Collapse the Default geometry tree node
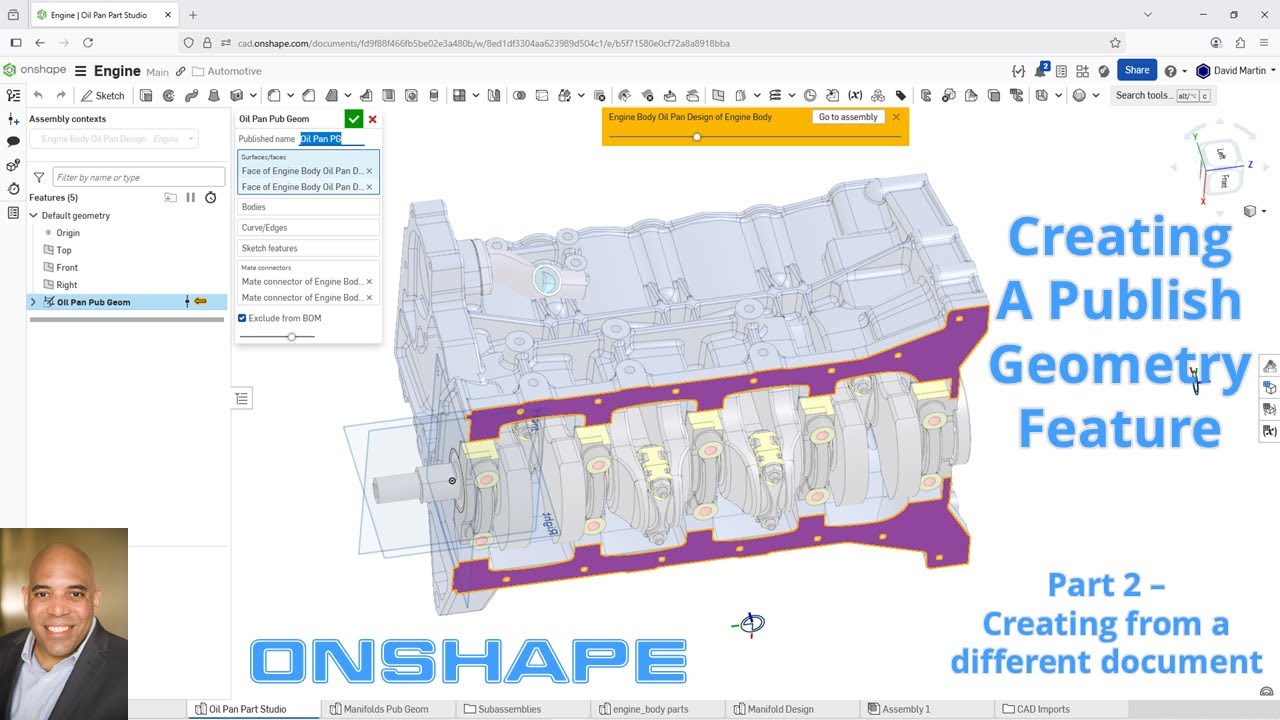Screen dimensions: 1280x720 pyautogui.click(x=34, y=216)
